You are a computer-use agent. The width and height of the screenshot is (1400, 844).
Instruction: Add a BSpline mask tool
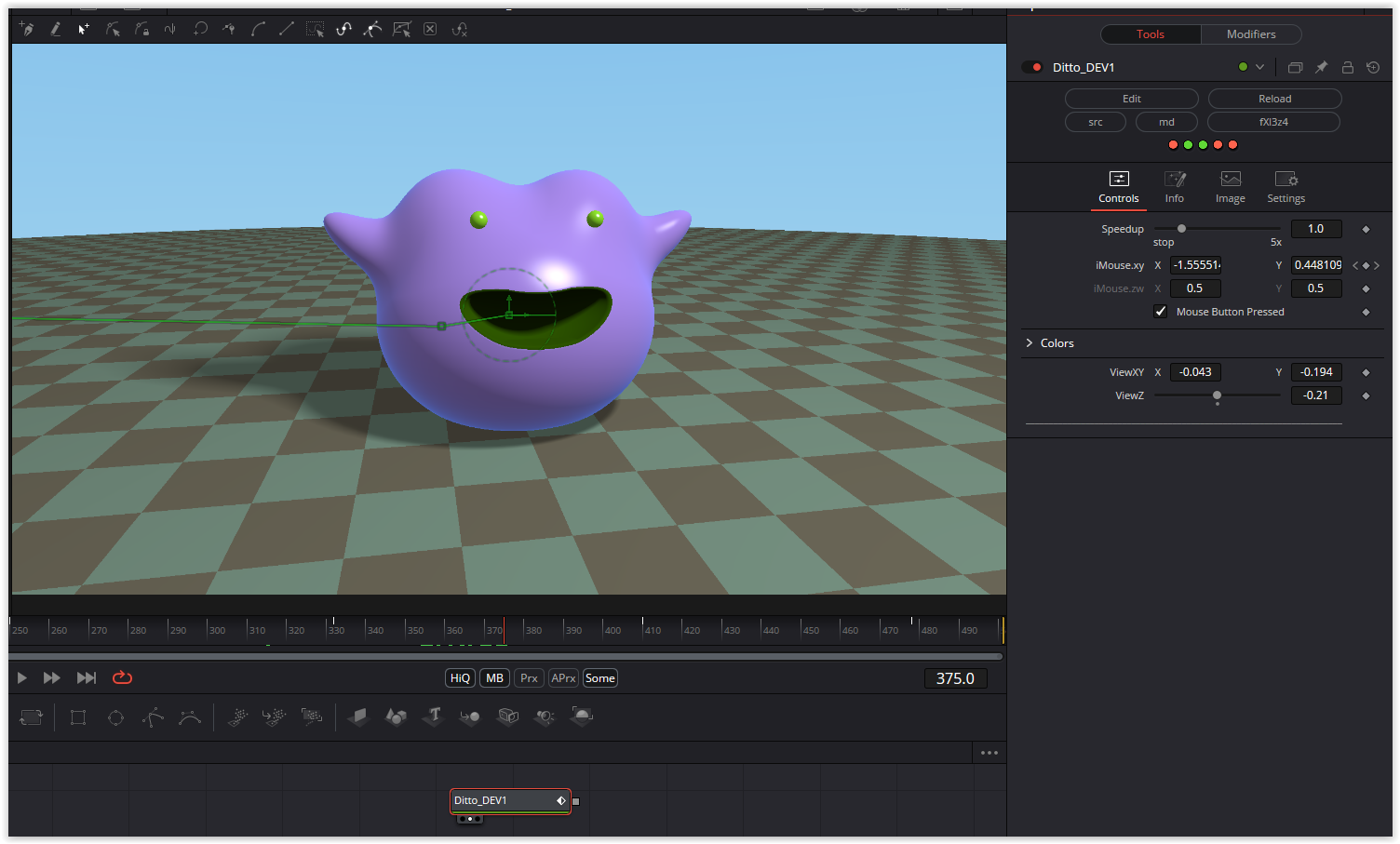click(x=190, y=717)
